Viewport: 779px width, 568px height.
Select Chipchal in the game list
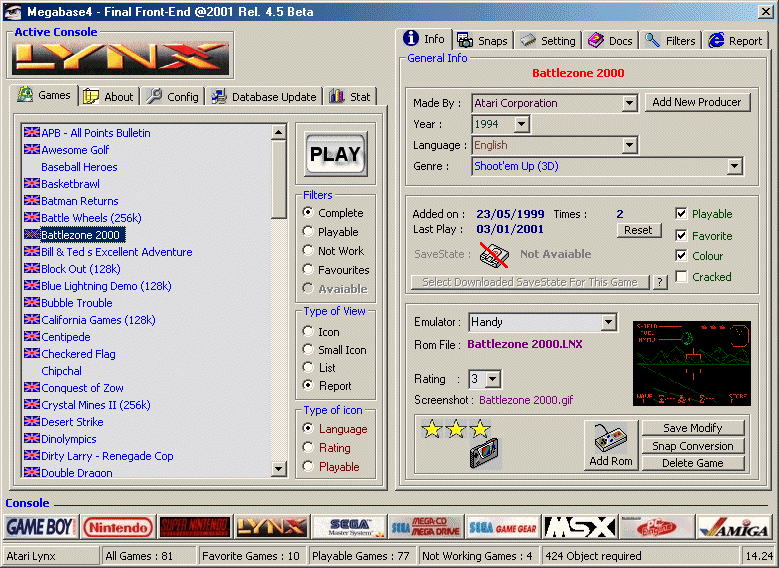pyautogui.click(x=62, y=371)
